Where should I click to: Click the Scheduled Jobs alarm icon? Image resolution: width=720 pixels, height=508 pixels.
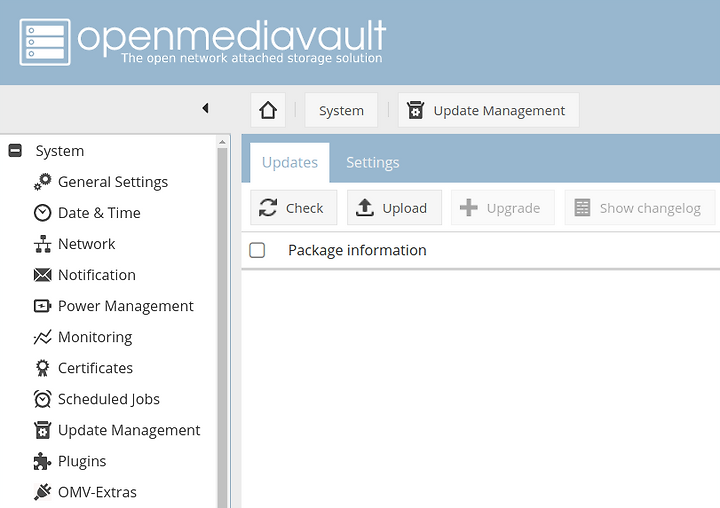tap(43, 399)
